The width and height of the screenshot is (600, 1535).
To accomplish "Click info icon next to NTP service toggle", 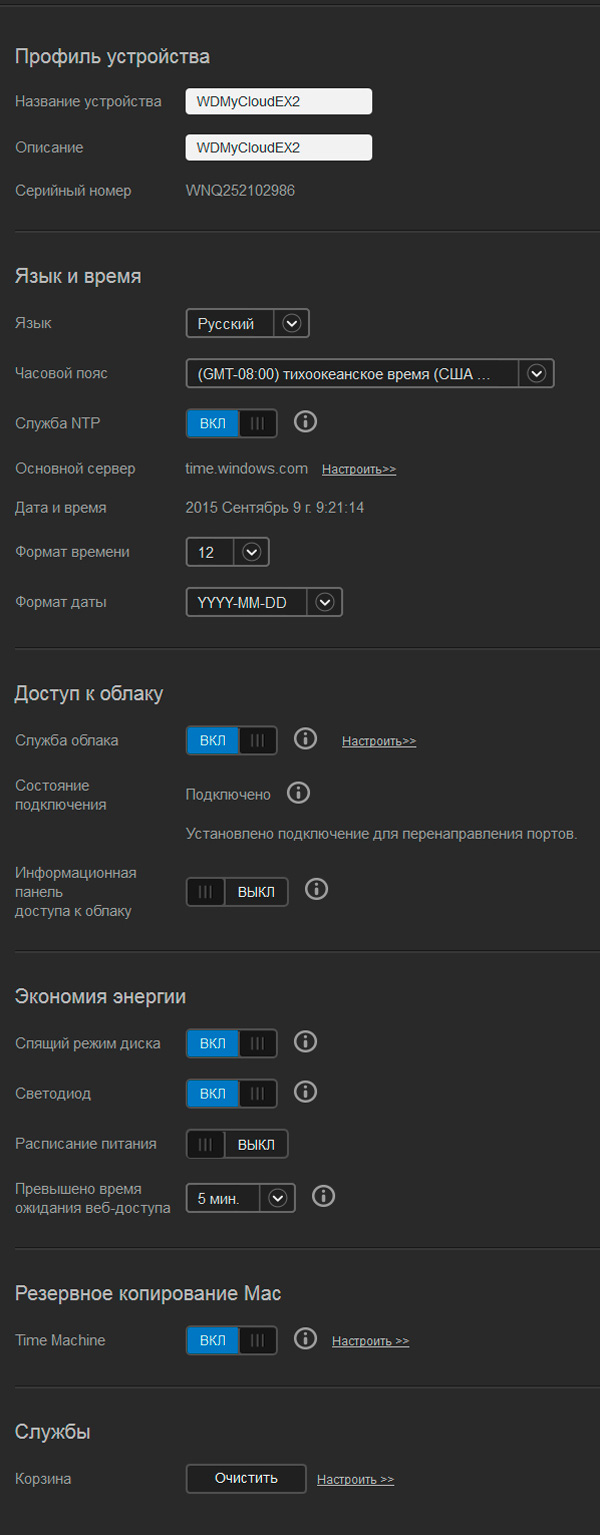I will tap(306, 422).
